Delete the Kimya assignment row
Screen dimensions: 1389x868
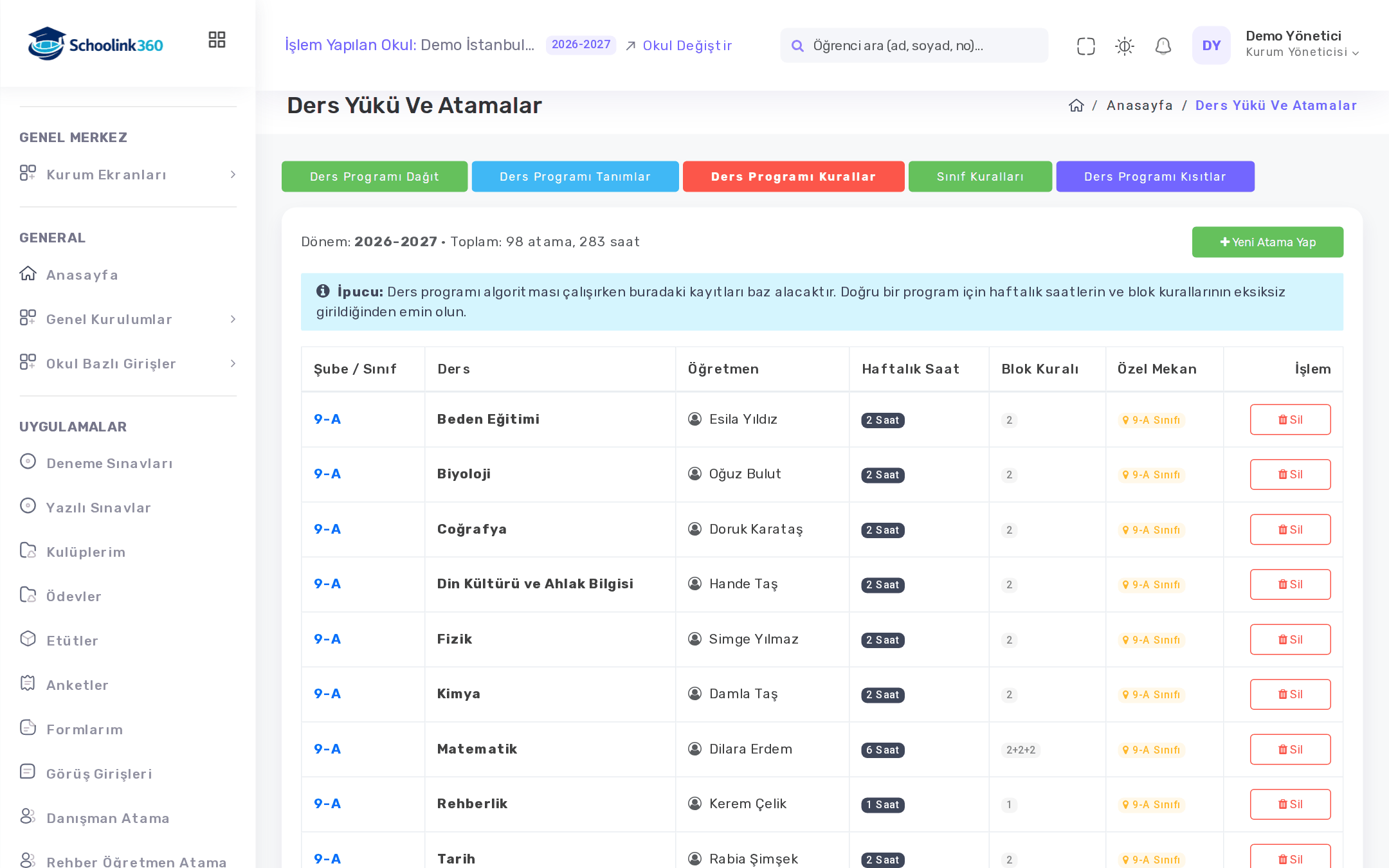point(1290,694)
